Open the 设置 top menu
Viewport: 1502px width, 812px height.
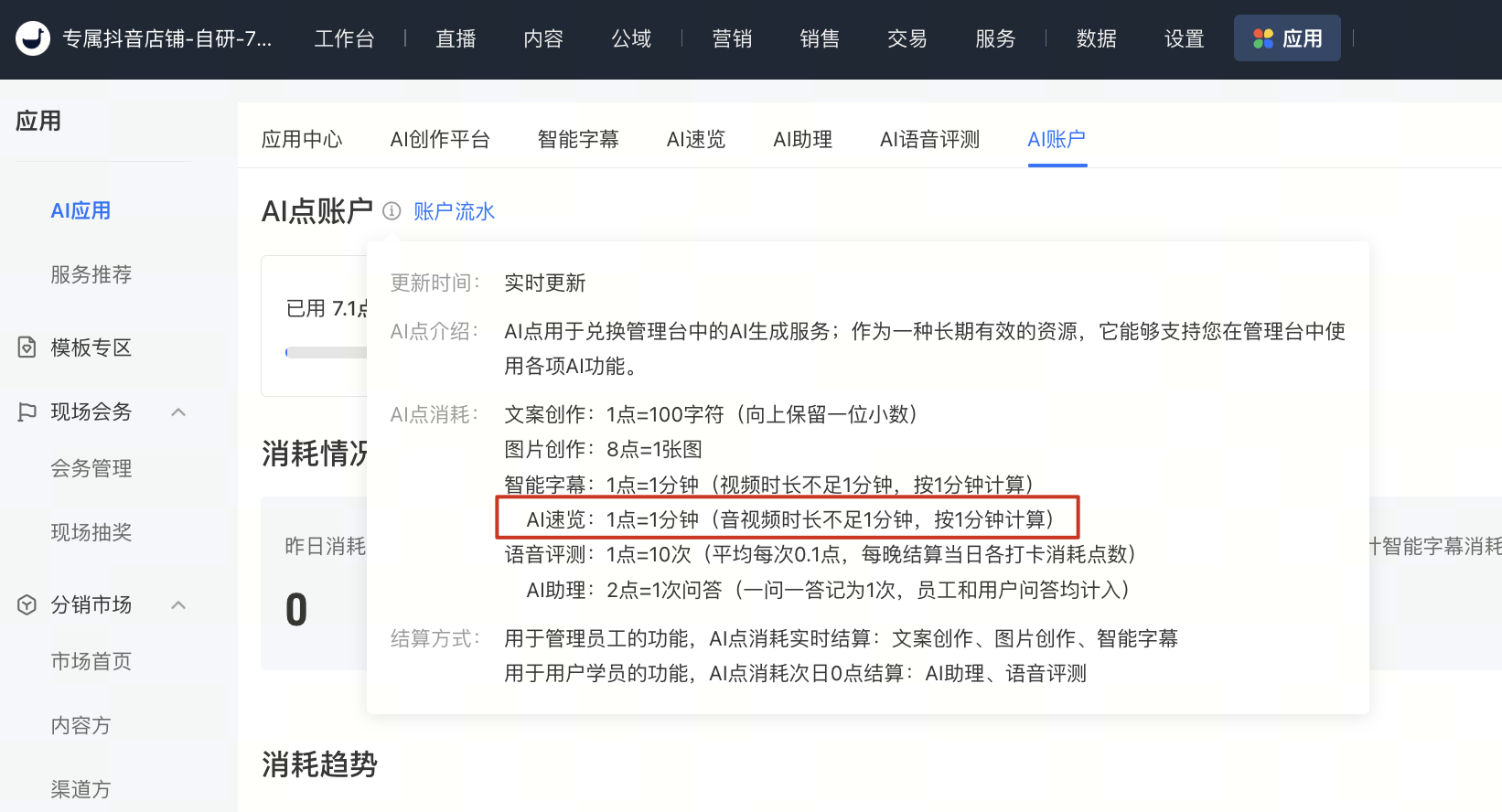[x=1185, y=38]
